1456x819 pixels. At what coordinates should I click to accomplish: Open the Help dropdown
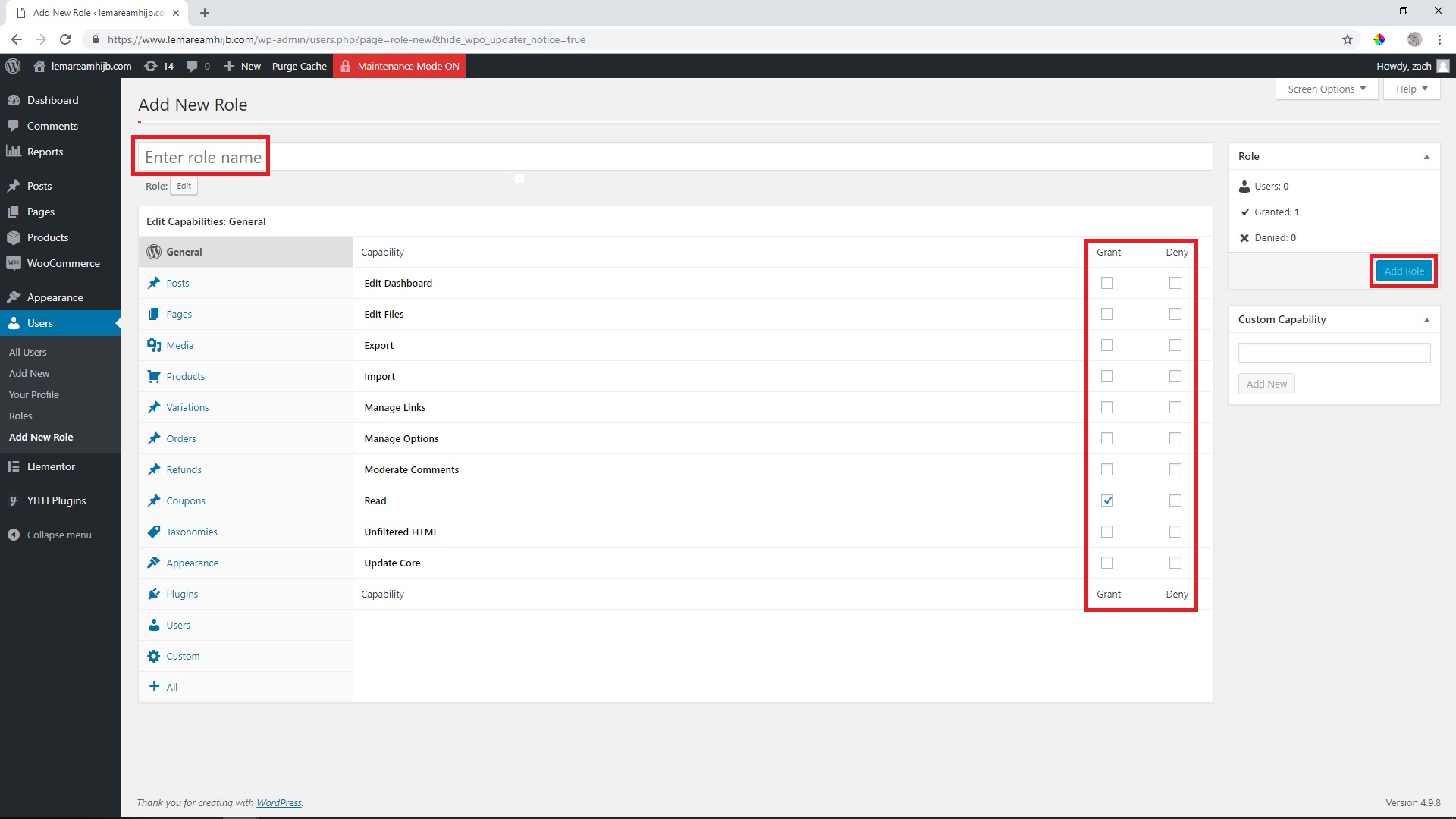pos(1411,89)
